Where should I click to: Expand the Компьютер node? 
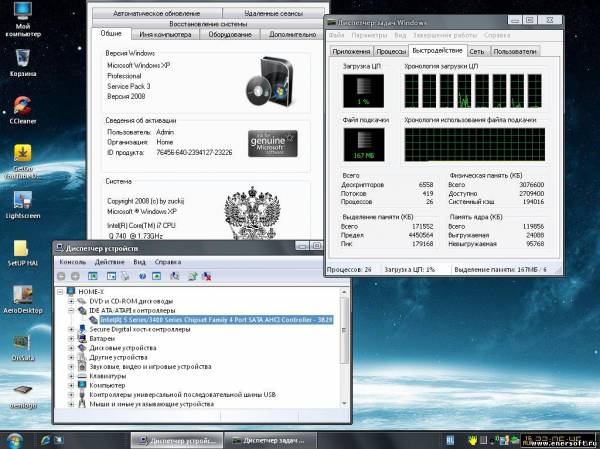71,385
